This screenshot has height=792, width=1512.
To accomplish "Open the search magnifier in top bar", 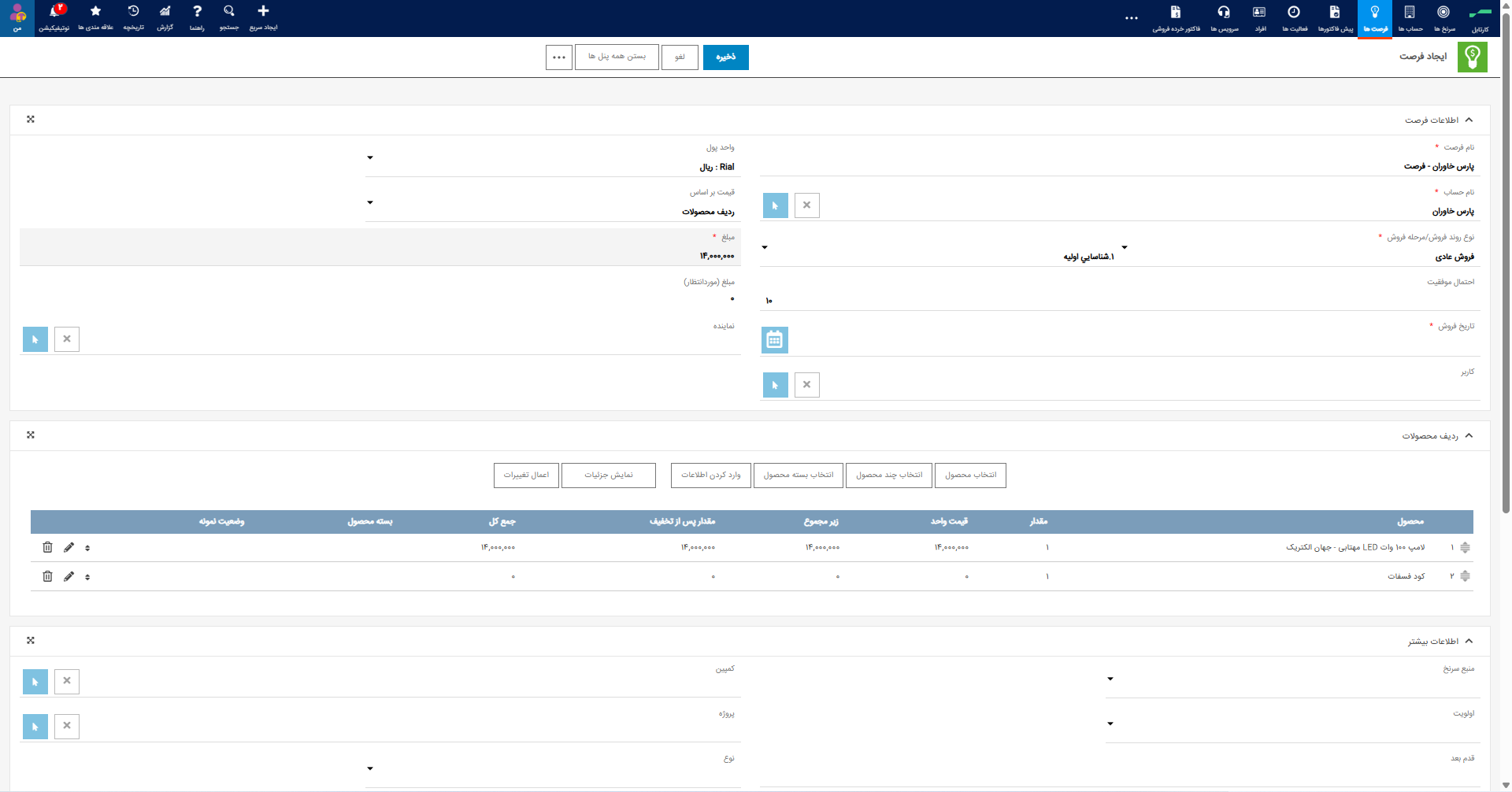I will [x=229, y=17].
